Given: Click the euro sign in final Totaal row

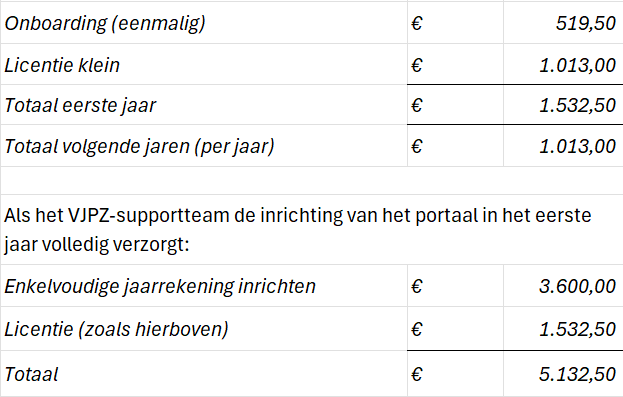Looking at the screenshot, I should (416, 374).
